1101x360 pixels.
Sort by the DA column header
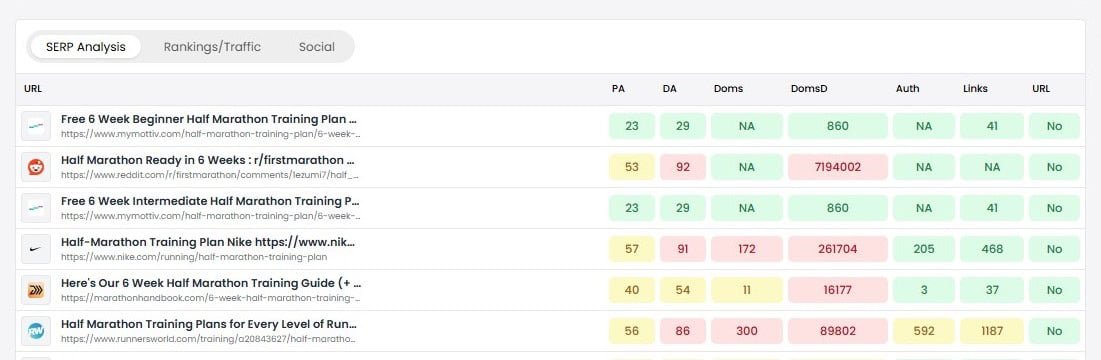tap(669, 89)
